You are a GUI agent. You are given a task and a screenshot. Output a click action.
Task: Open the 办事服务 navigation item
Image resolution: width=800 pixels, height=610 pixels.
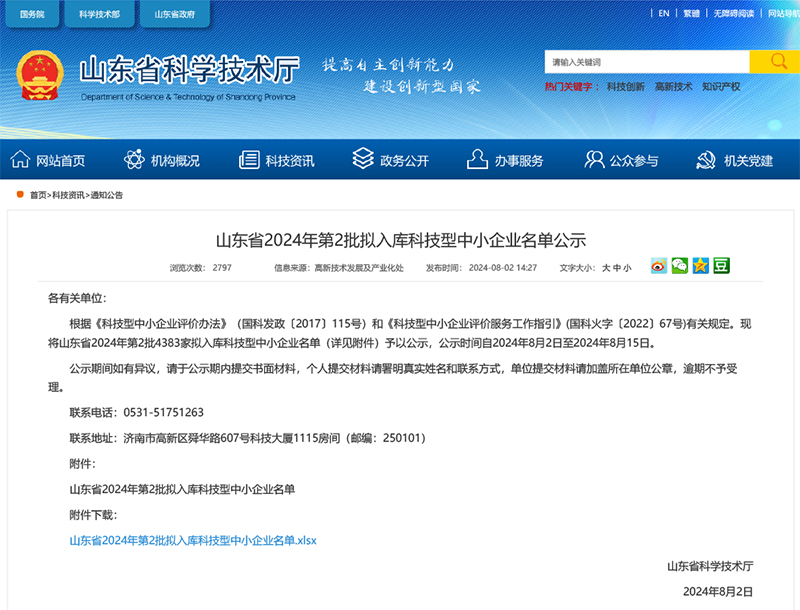[x=506, y=161]
